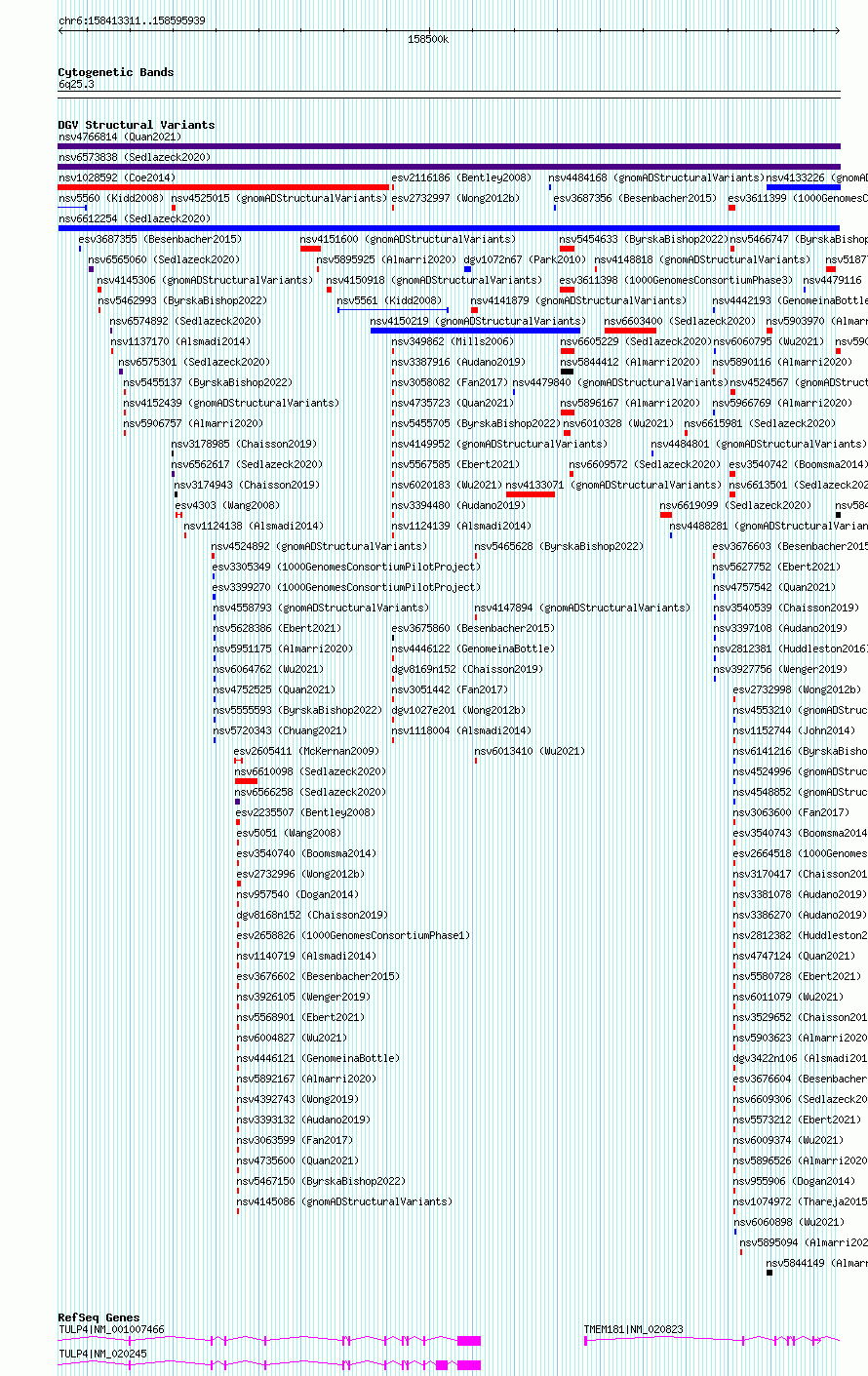The width and height of the screenshot is (868, 1376).
Task: Click nsv5906757 (Almarri2020) label
Action: (193, 423)
